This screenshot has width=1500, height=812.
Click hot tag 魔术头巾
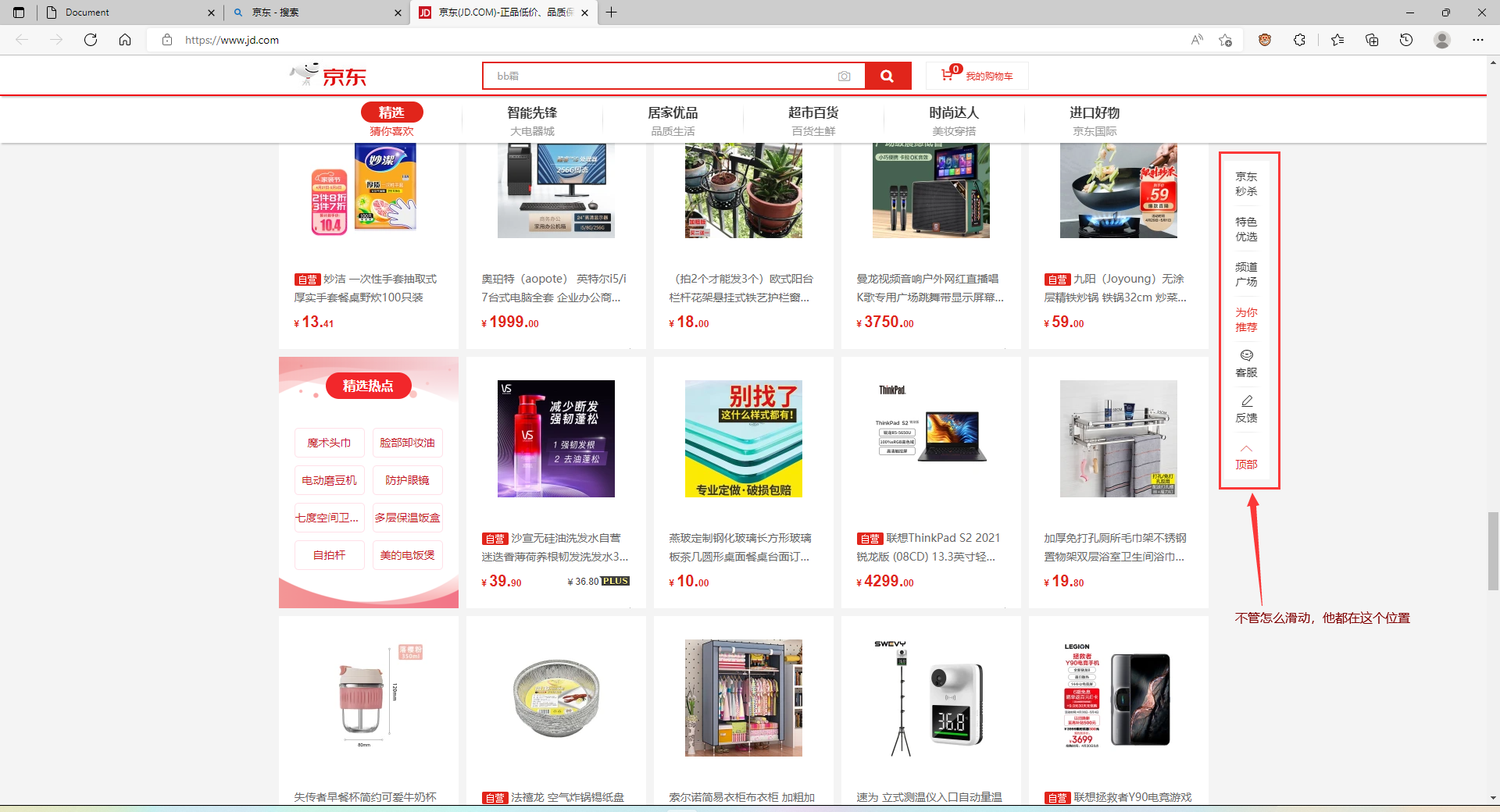point(329,443)
